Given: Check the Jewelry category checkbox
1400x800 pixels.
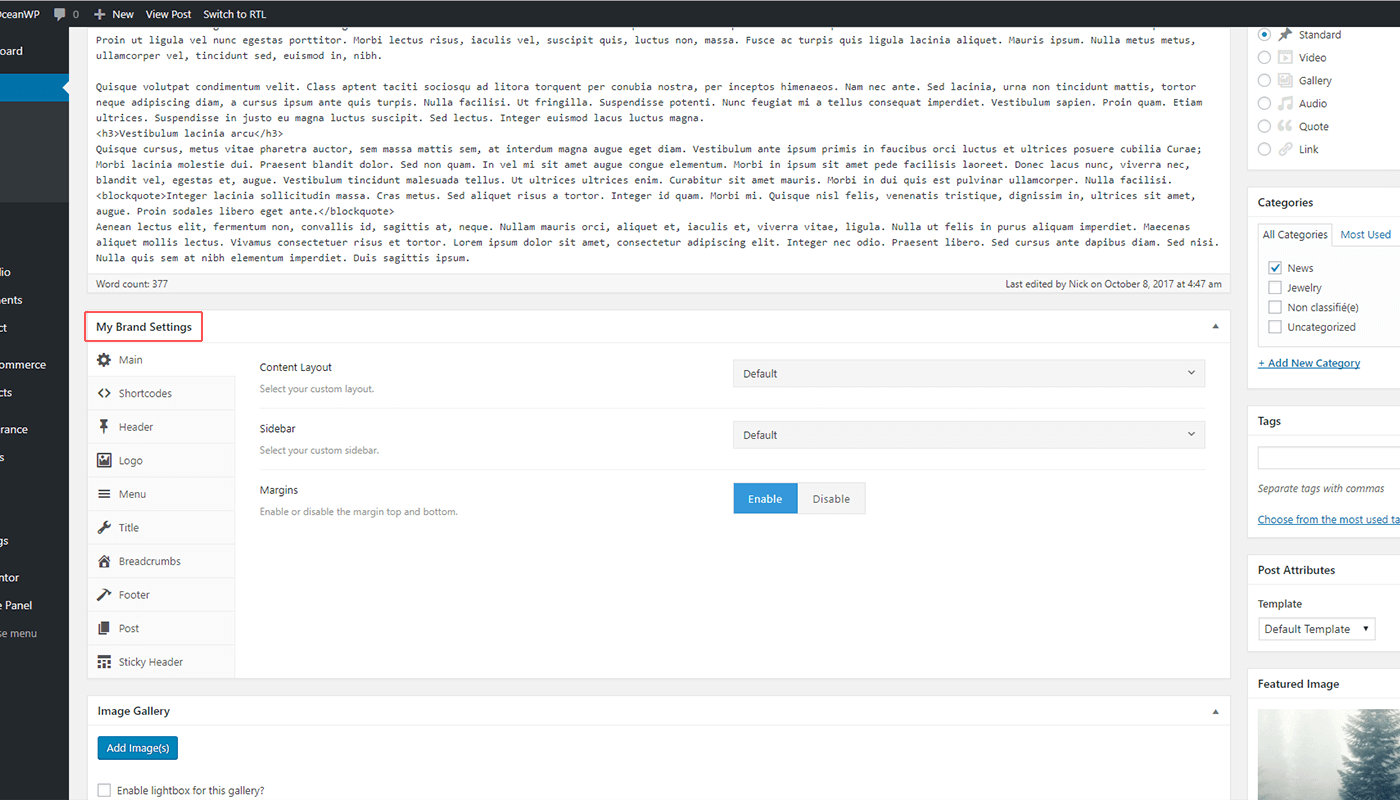Looking at the screenshot, I should pyautogui.click(x=1275, y=288).
